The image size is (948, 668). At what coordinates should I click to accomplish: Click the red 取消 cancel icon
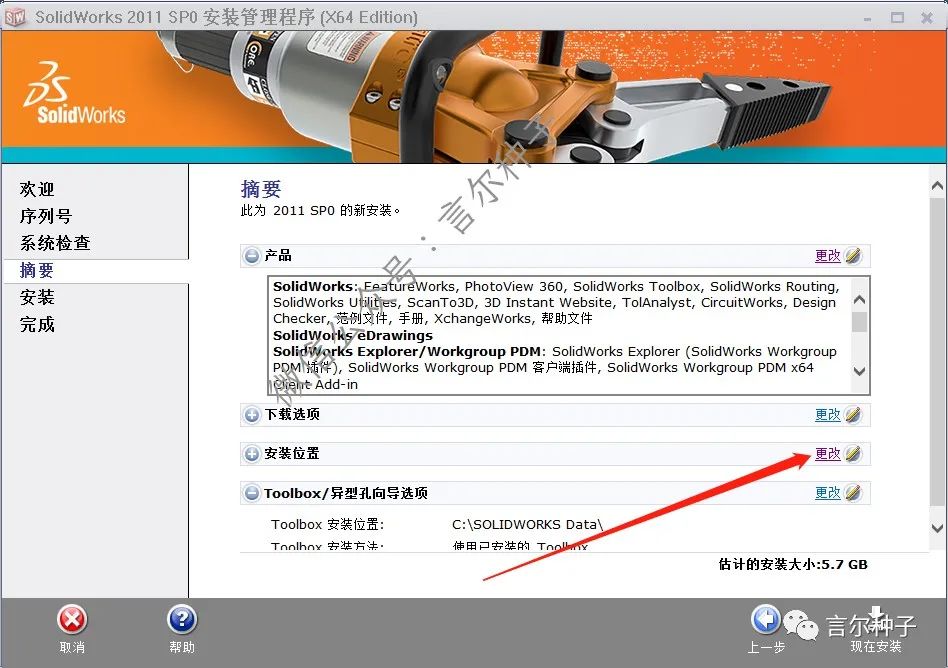[x=72, y=620]
